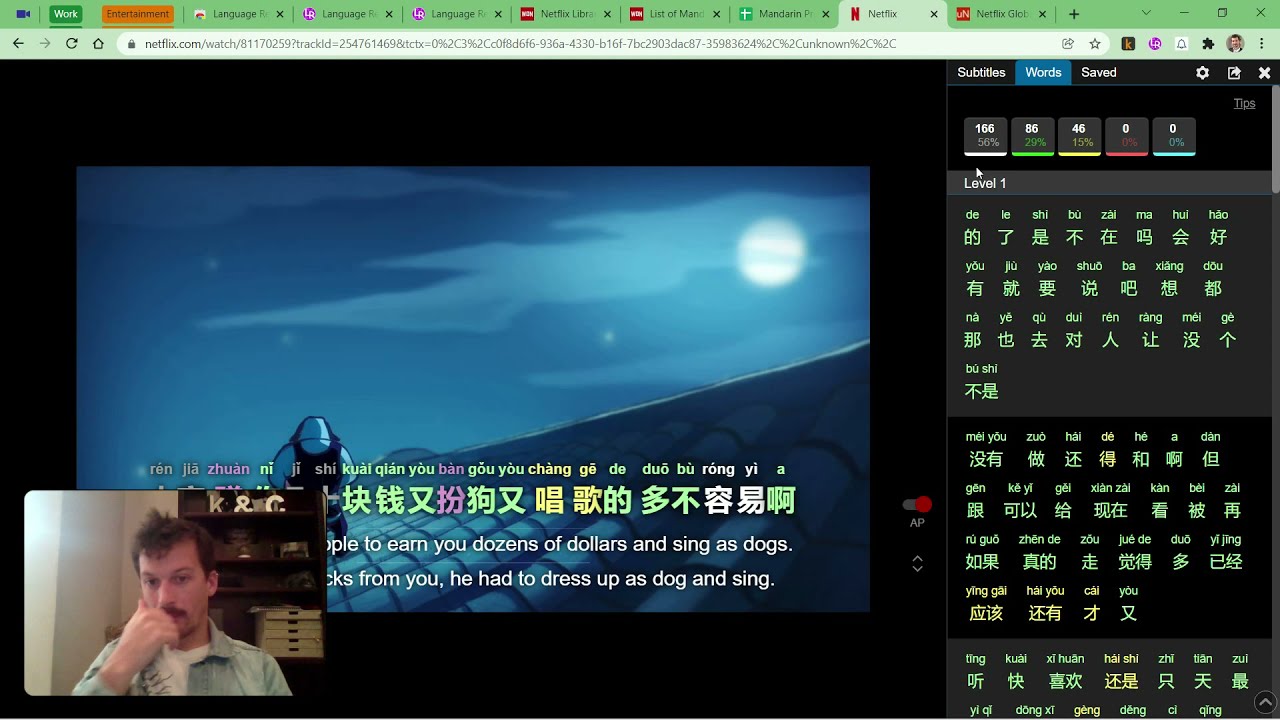Viewport: 1280px width, 720px height.
Task: View site information lock icon
Action: 131,44
